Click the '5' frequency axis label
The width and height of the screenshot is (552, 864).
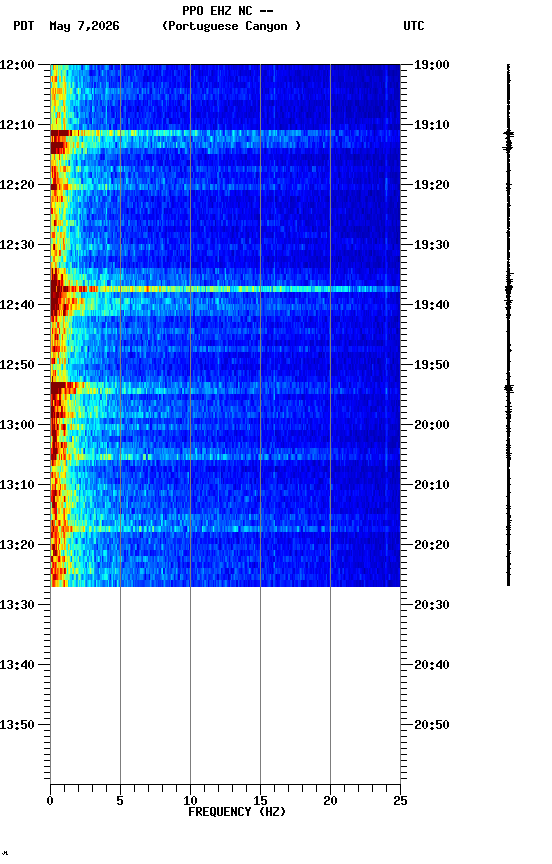pyautogui.click(x=120, y=801)
